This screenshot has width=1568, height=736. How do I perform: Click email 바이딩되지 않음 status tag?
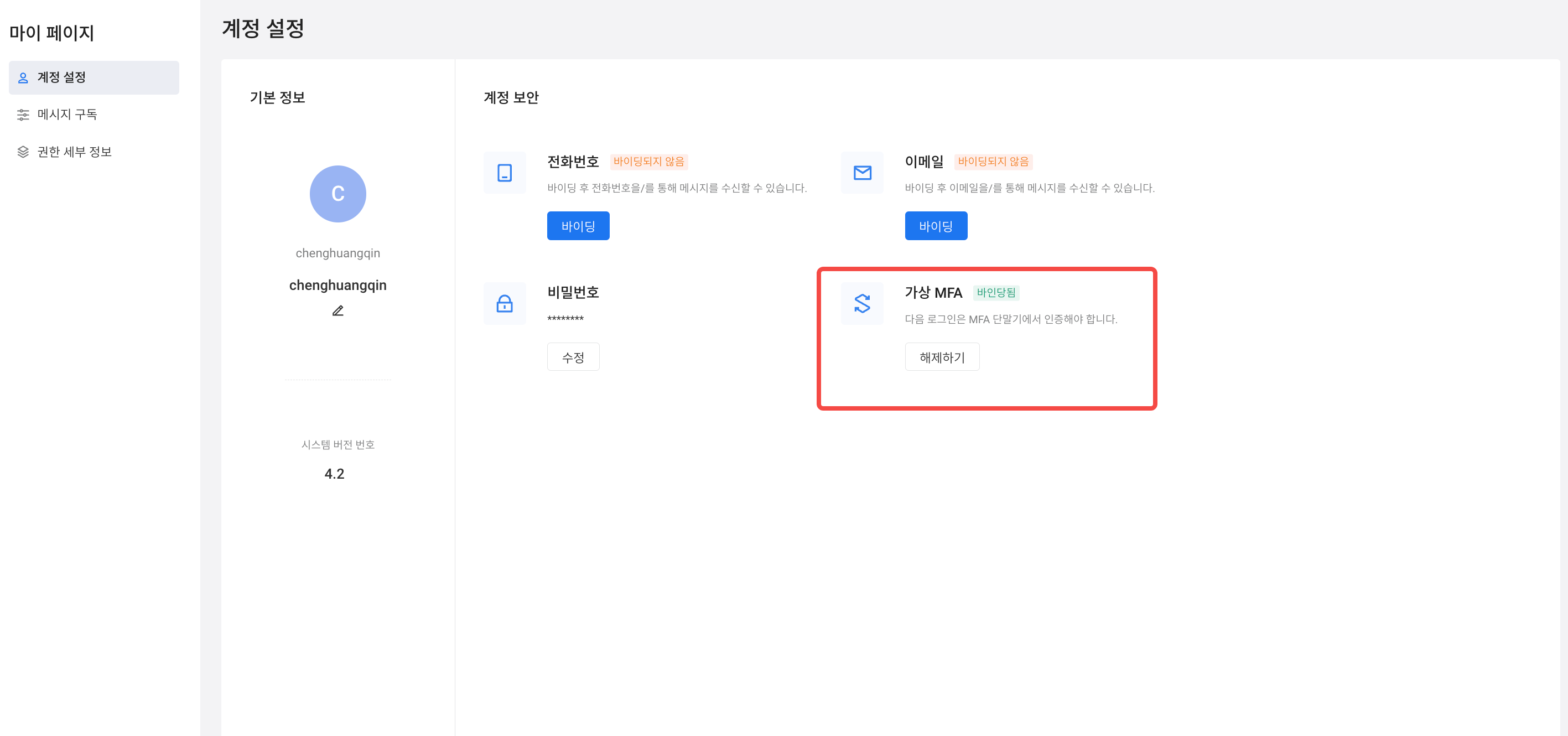[x=993, y=162]
